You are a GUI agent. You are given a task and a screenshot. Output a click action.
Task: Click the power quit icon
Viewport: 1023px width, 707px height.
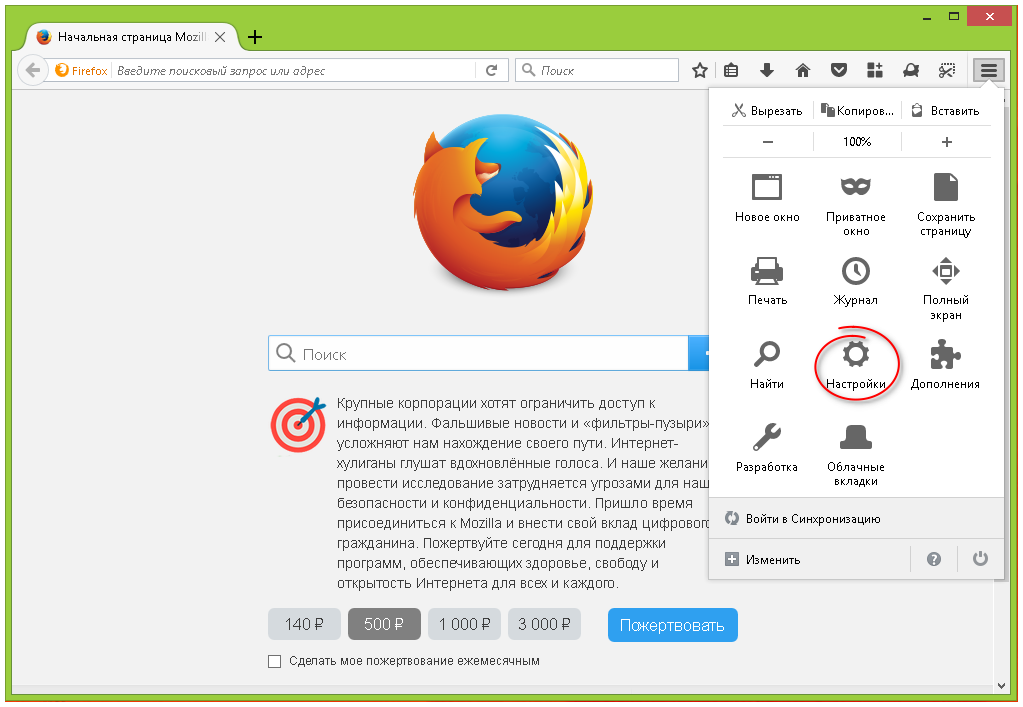coord(980,559)
